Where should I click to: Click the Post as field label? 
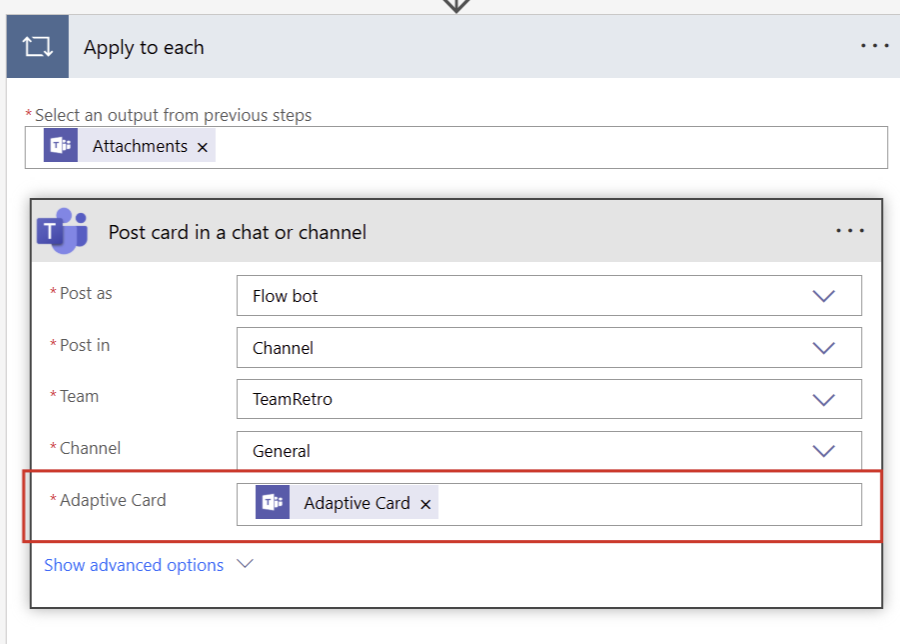[86, 293]
